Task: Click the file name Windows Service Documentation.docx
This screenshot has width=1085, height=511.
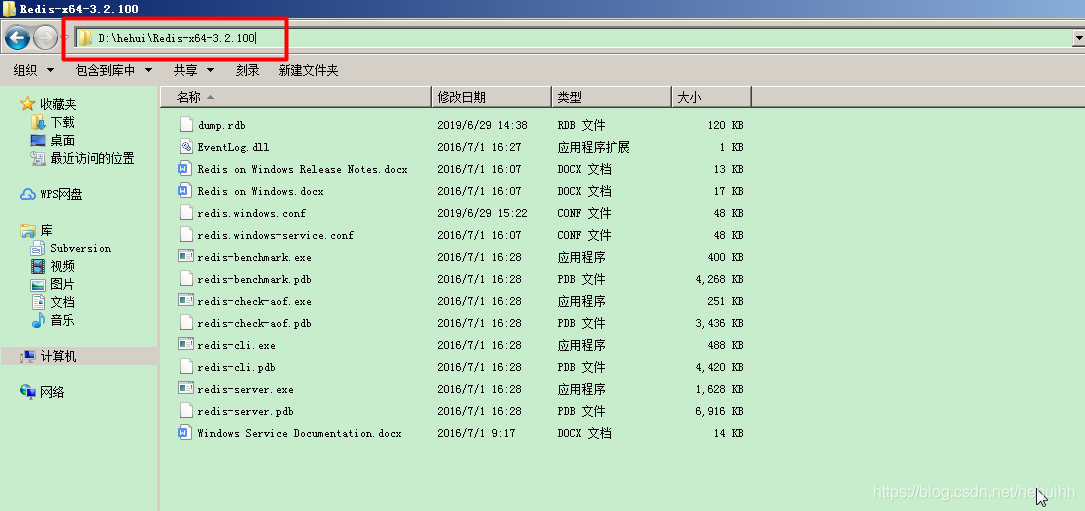Action: point(299,433)
